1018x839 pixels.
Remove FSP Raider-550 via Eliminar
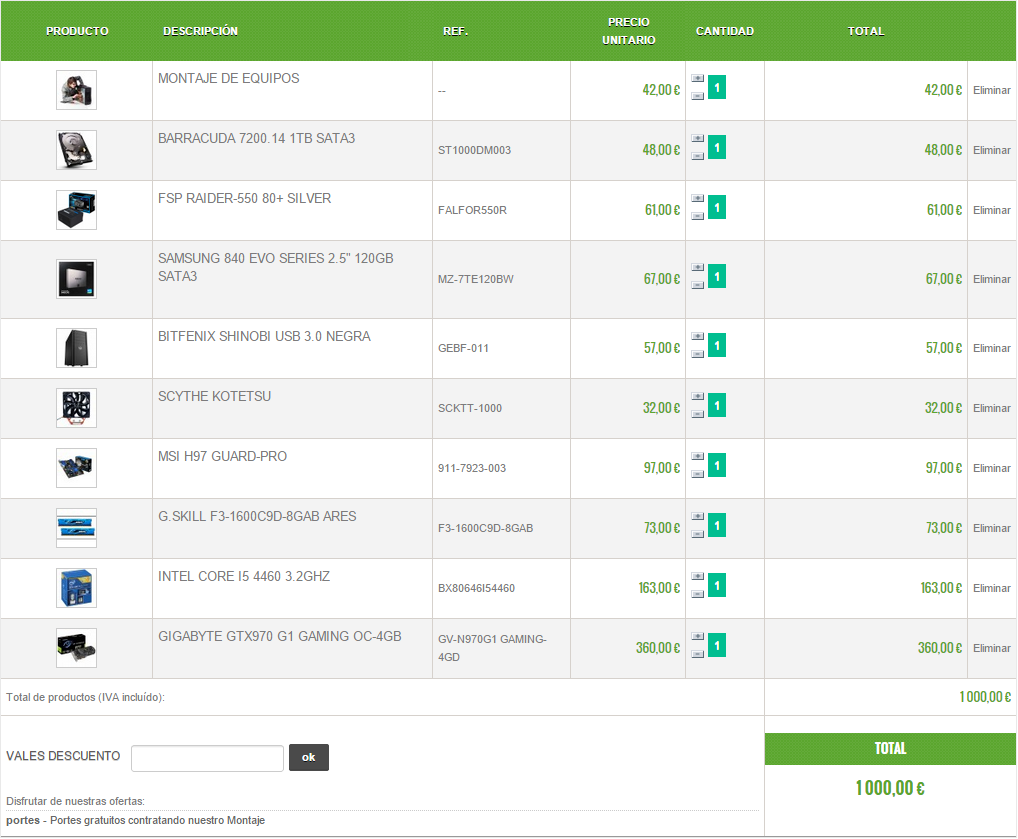click(991, 210)
